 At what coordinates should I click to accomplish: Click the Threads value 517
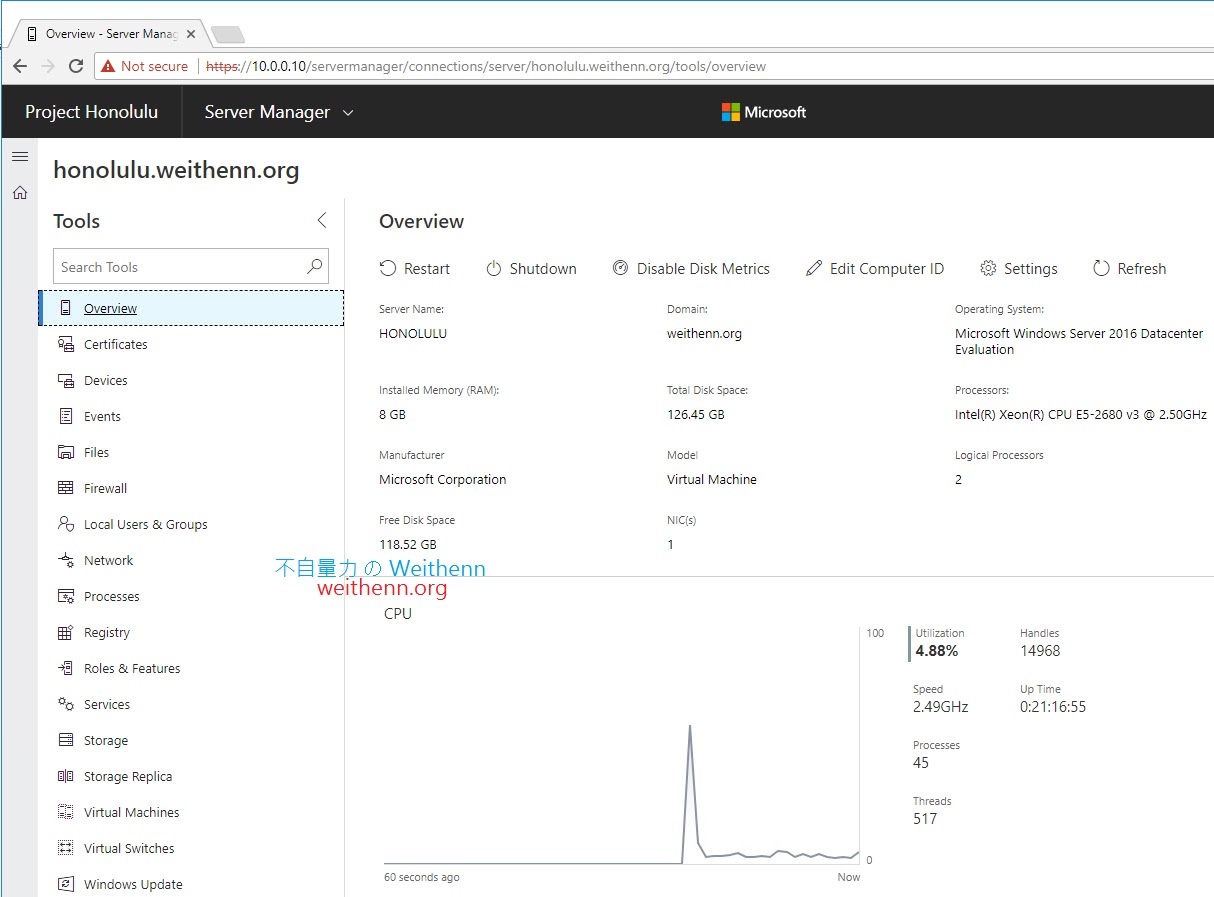pyautogui.click(x=925, y=819)
